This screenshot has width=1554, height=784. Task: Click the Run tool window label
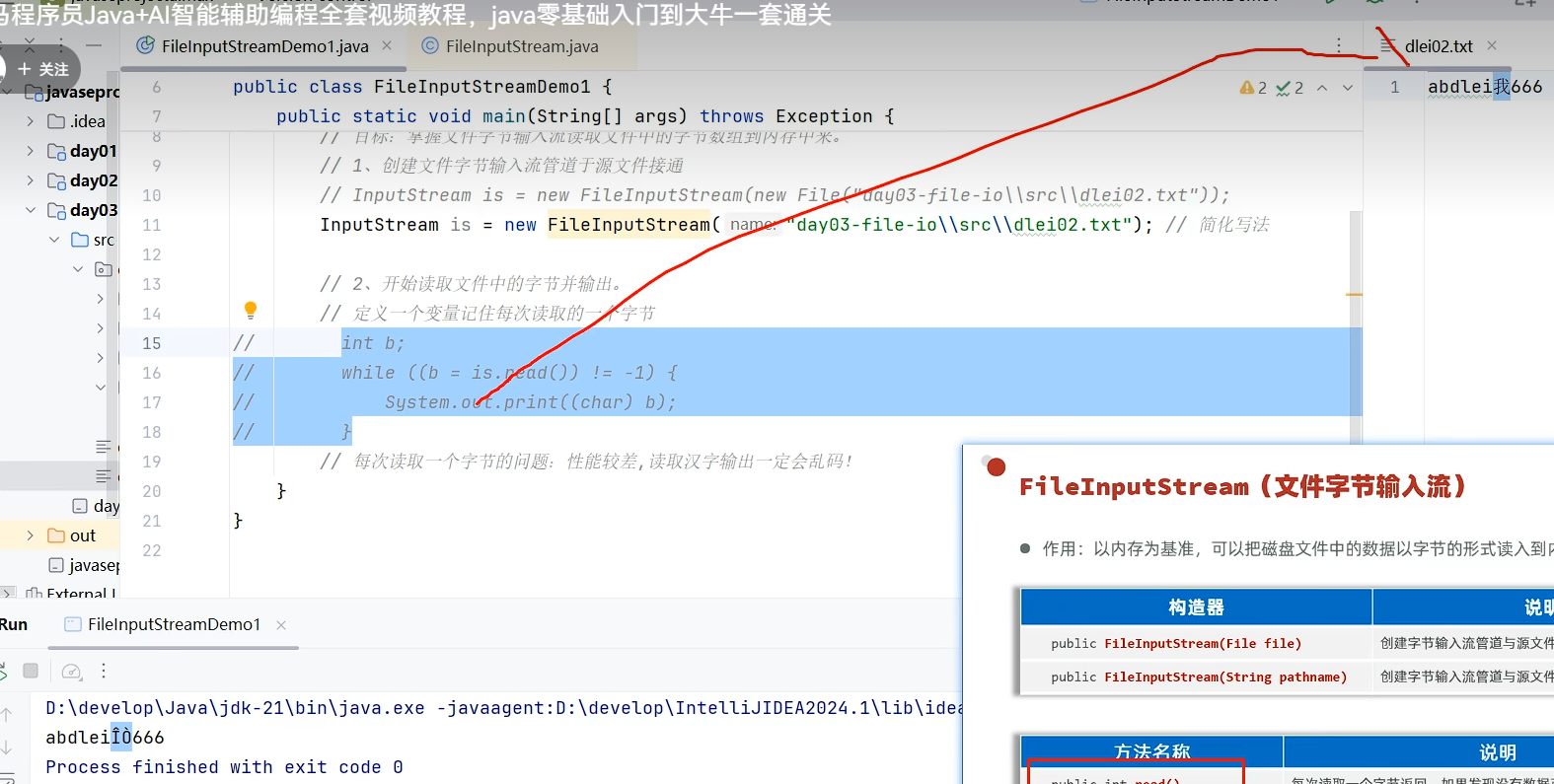(x=14, y=624)
